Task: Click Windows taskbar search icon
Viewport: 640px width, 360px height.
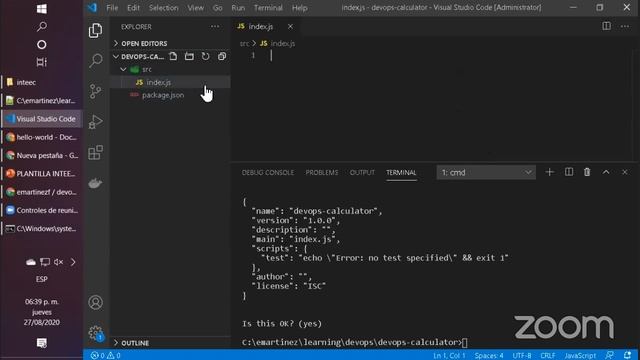Action: pos(42,27)
